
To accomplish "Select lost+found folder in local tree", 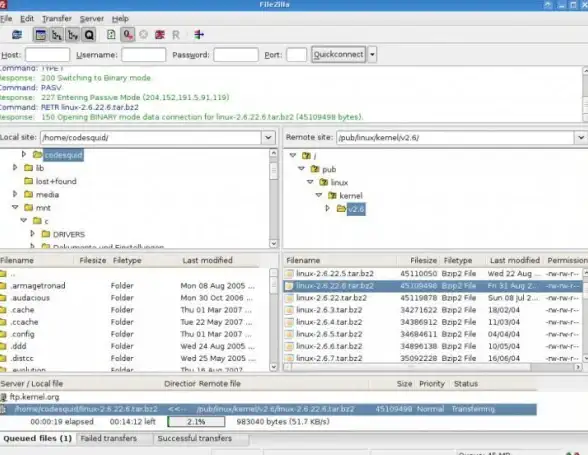I will pos(56,181).
